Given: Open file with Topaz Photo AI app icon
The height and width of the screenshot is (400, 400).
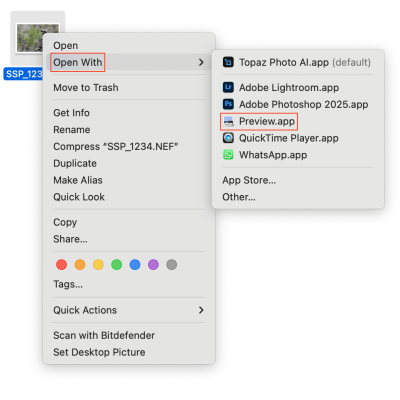Looking at the screenshot, I should 228,62.
